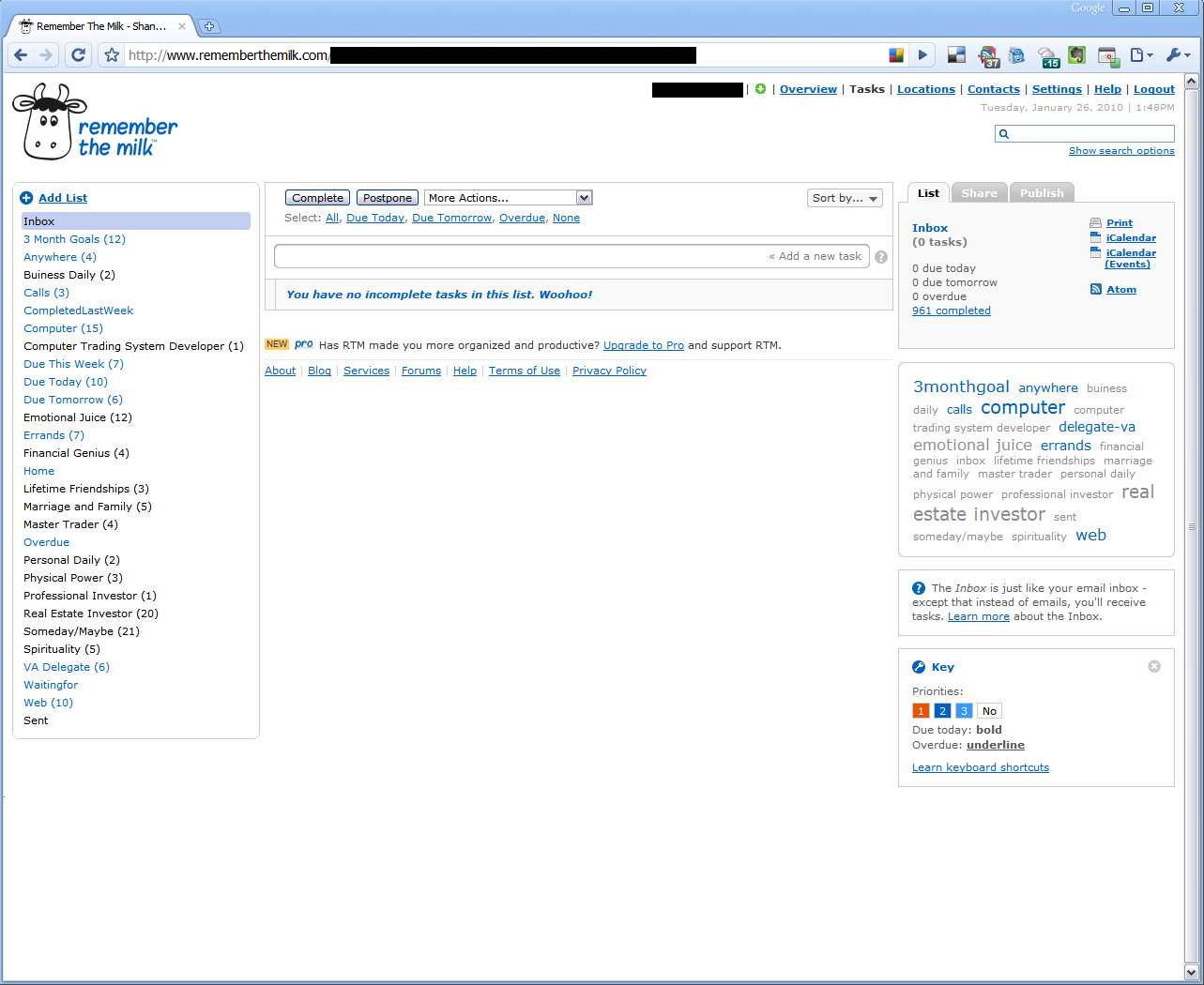This screenshot has width=1204, height=985.
Task: Click the Postpone button
Action: (x=388, y=198)
